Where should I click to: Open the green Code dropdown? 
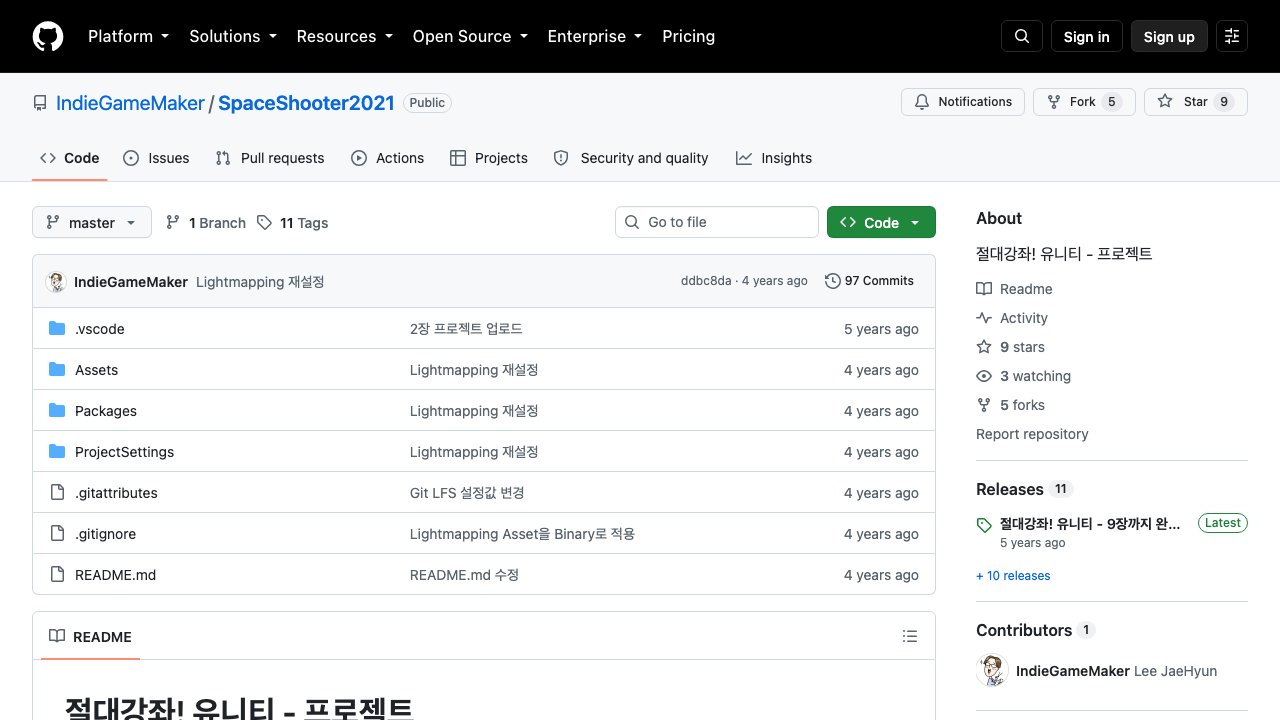(x=881, y=222)
